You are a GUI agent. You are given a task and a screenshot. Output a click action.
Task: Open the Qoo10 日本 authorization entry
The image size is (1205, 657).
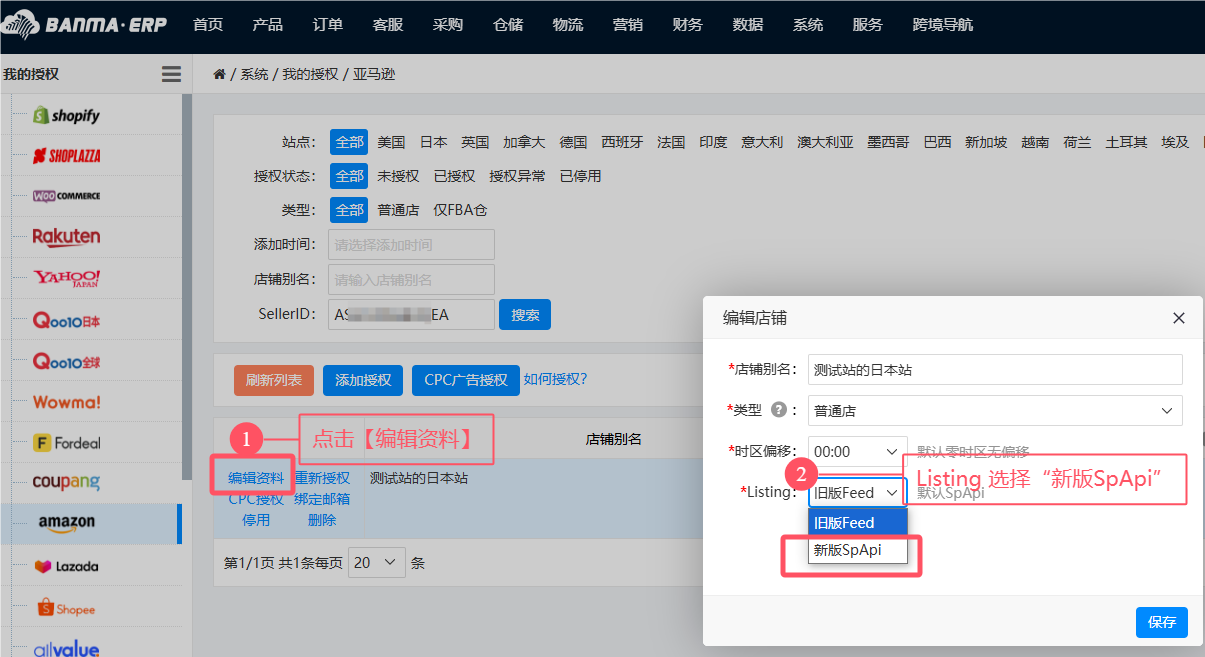(67, 321)
